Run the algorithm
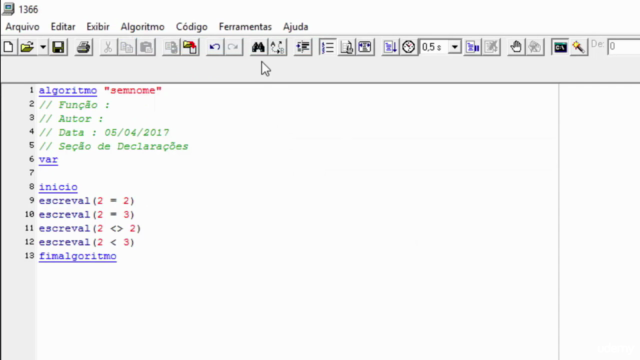The image size is (640, 360). 390,47
